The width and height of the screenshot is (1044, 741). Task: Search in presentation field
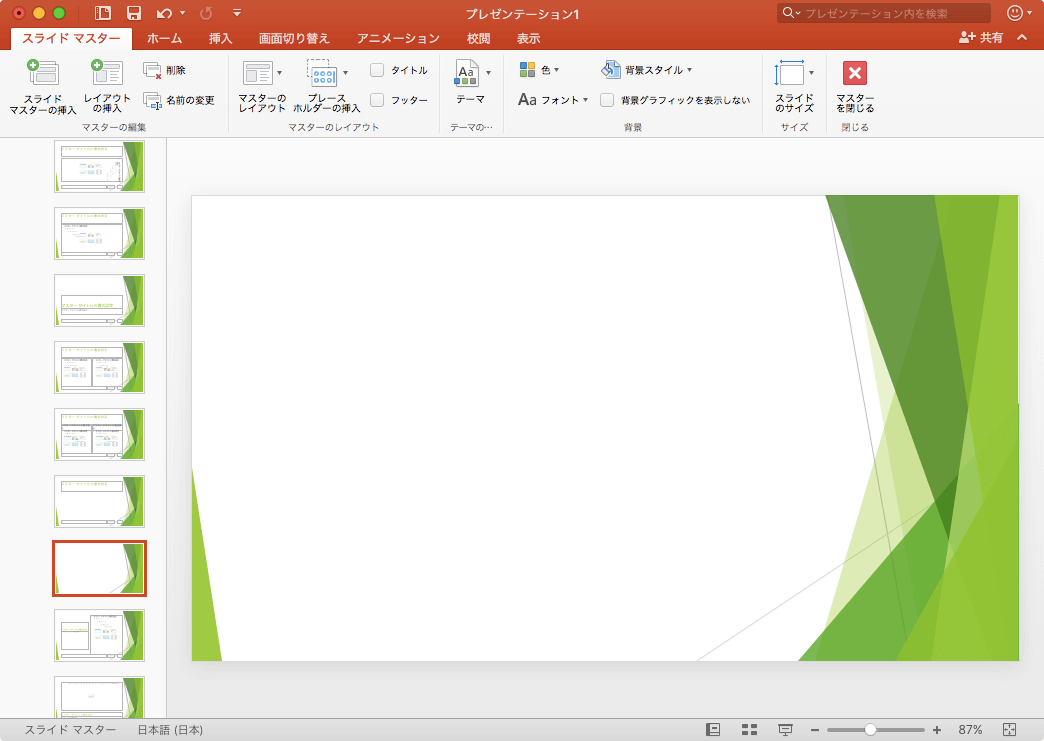click(884, 13)
